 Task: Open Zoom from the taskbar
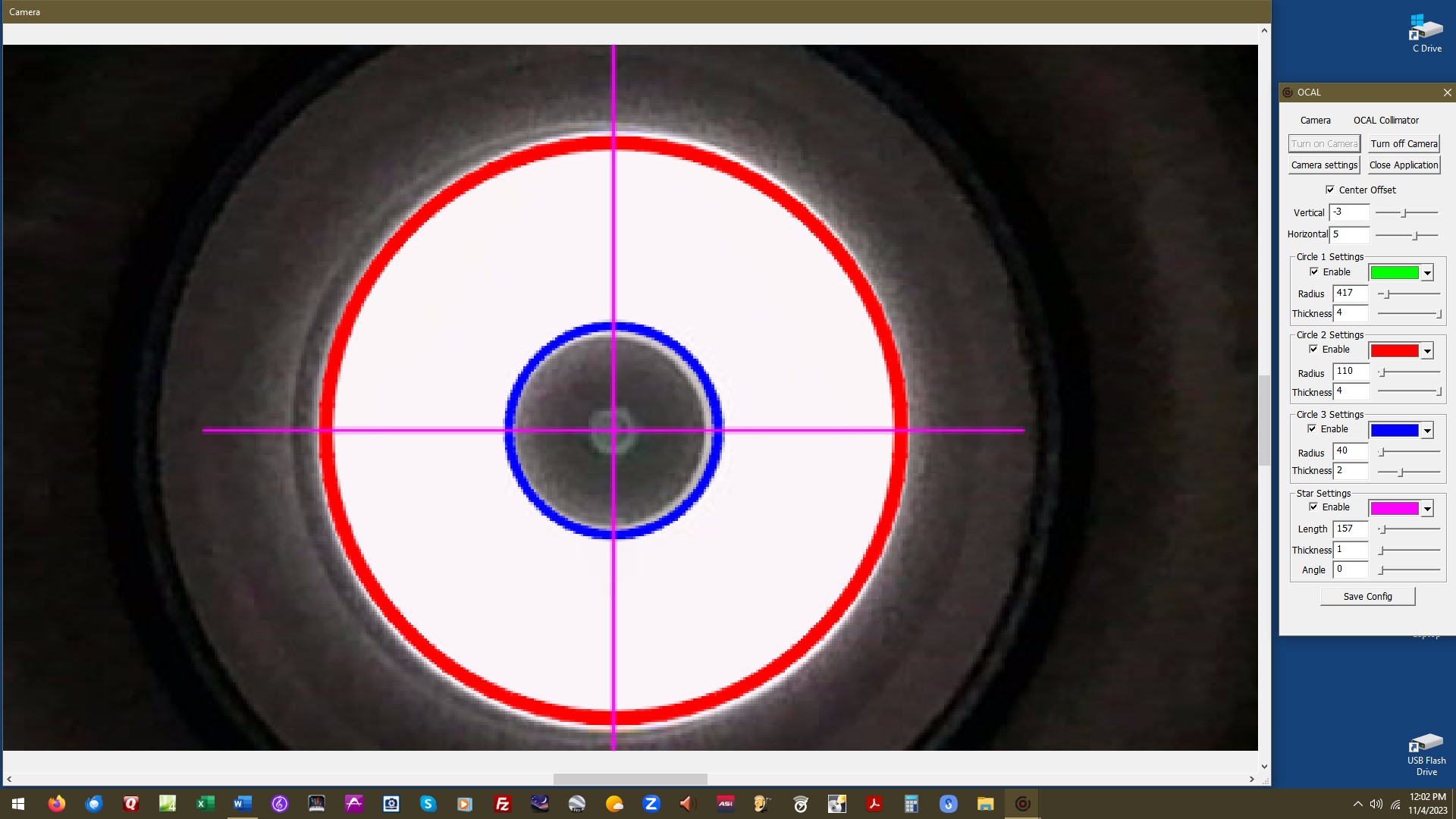(651, 804)
